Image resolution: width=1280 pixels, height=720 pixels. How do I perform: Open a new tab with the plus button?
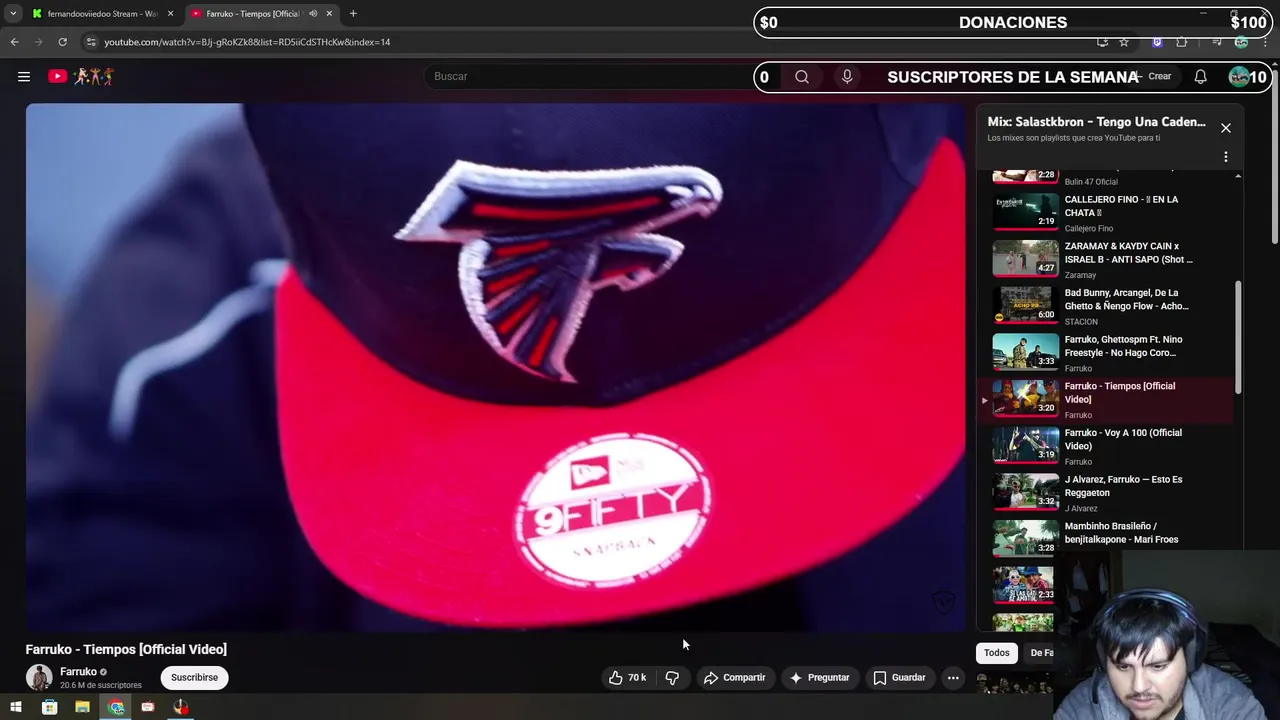click(353, 13)
